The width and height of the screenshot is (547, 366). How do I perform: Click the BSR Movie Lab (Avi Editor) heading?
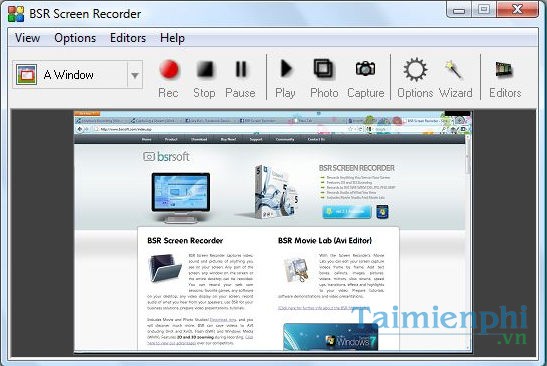325,240
